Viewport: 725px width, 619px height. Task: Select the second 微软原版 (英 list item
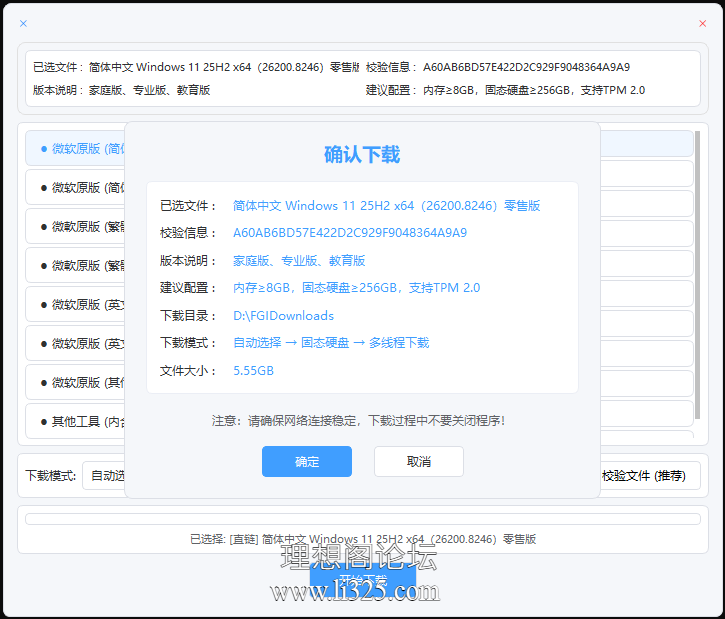pyautogui.click(x=75, y=343)
